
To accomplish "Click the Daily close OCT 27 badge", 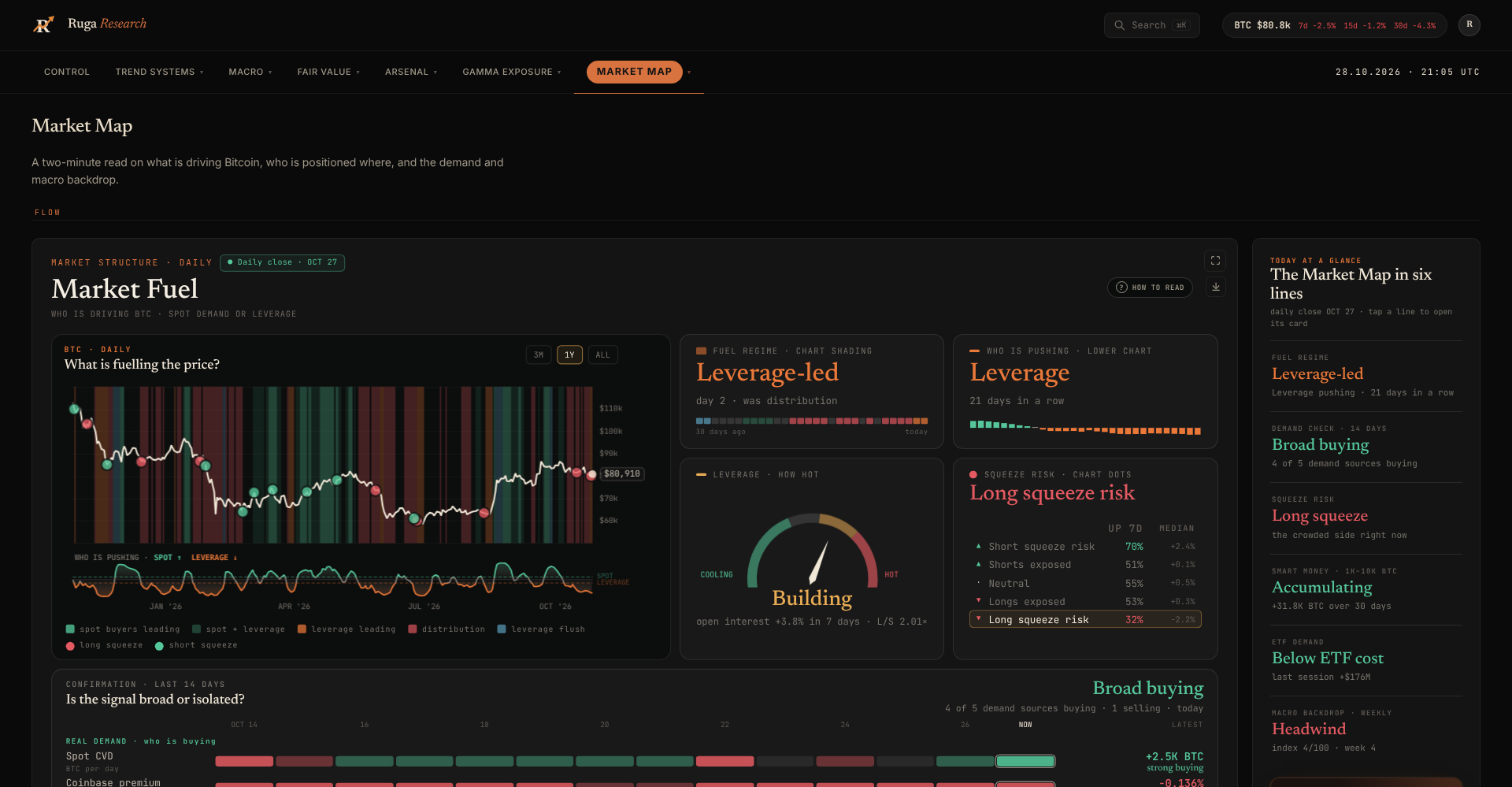I will tap(283, 262).
